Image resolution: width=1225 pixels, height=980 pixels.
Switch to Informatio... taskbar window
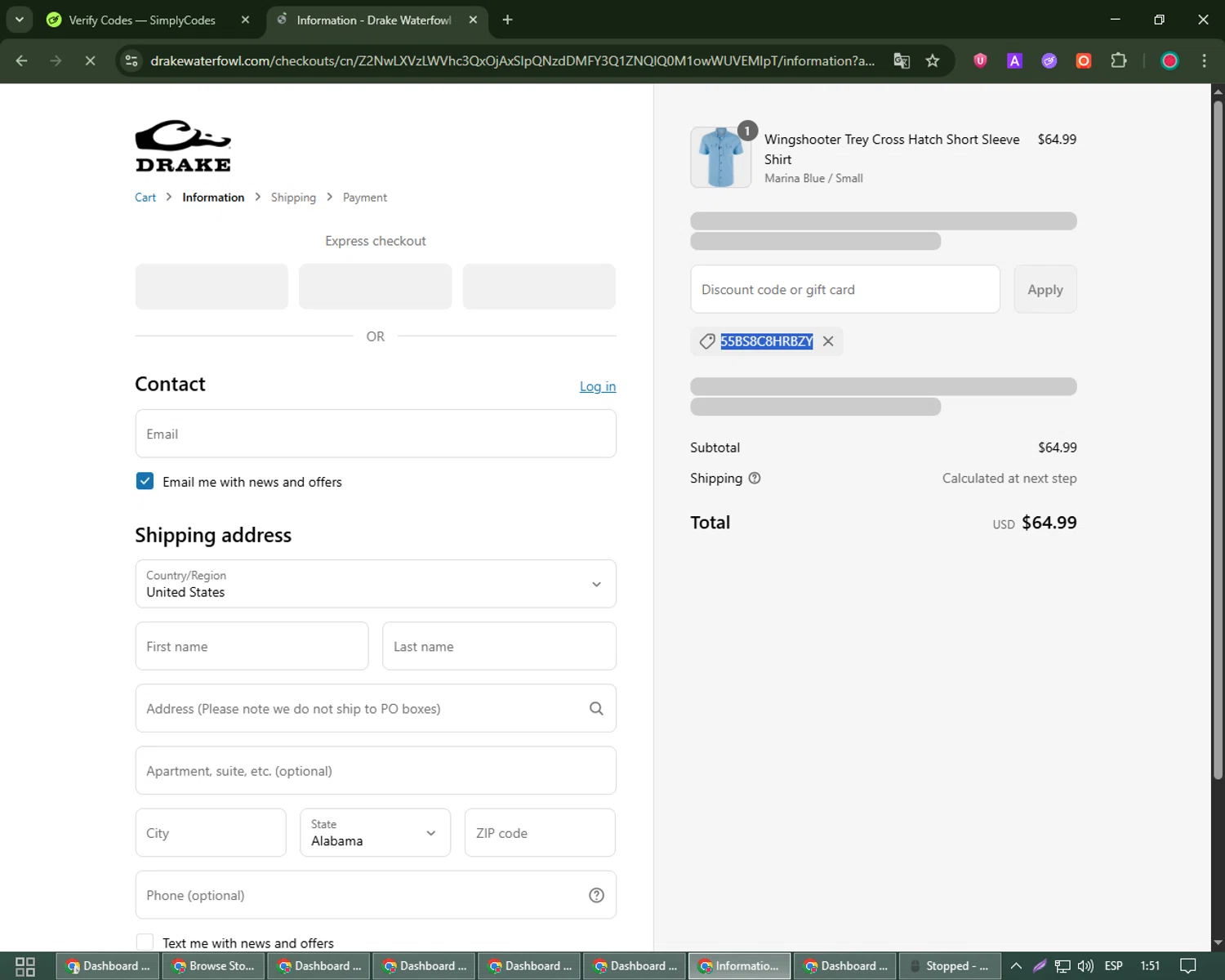(740, 966)
